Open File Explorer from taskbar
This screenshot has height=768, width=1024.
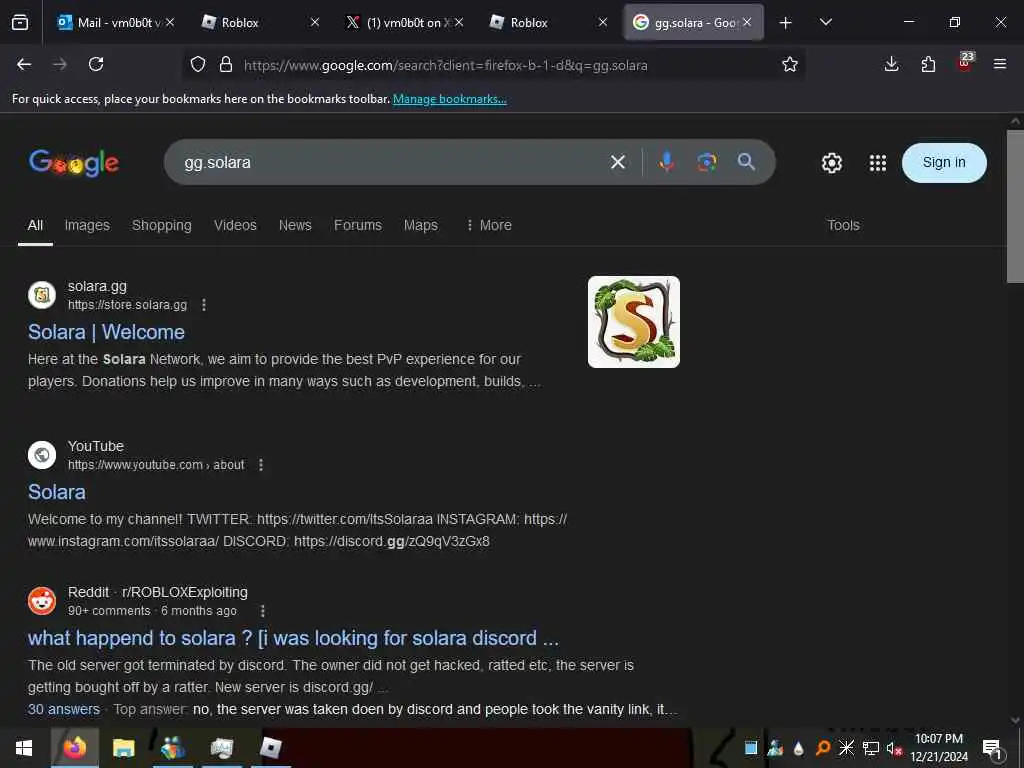point(123,748)
